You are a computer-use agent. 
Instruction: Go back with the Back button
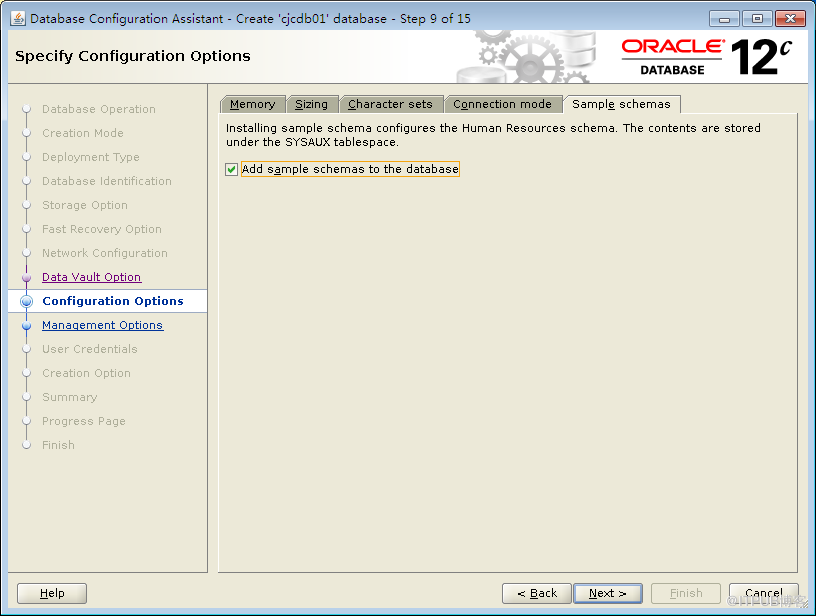[537, 593]
